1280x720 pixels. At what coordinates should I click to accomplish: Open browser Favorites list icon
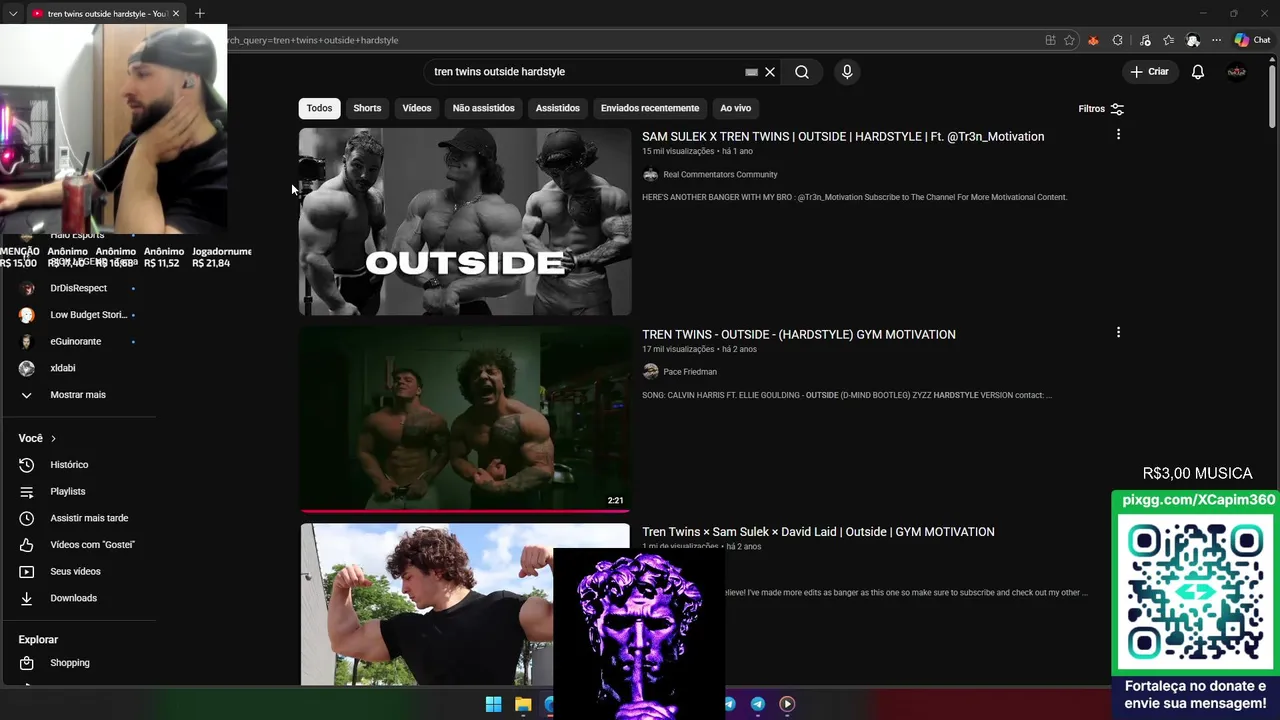[x=1168, y=40]
